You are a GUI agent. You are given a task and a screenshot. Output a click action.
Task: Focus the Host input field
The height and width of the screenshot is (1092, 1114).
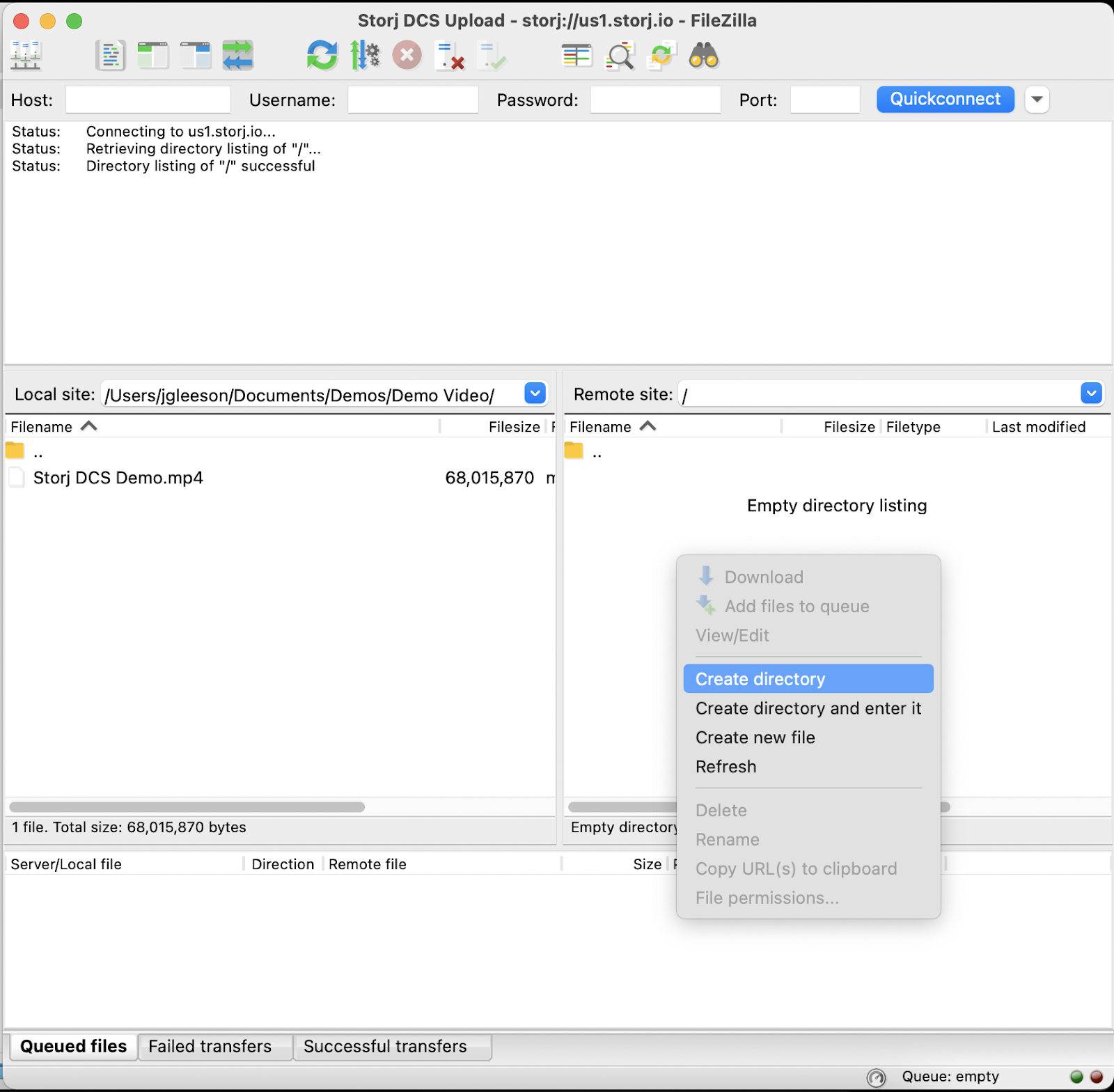[148, 100]
